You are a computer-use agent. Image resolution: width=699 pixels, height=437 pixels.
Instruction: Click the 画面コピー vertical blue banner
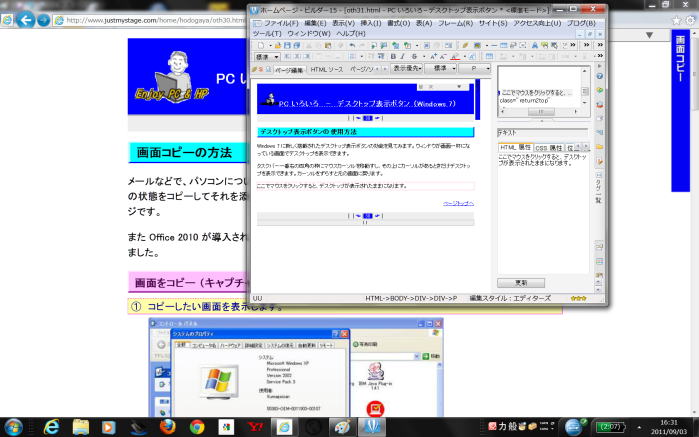(x=680, y=111)
